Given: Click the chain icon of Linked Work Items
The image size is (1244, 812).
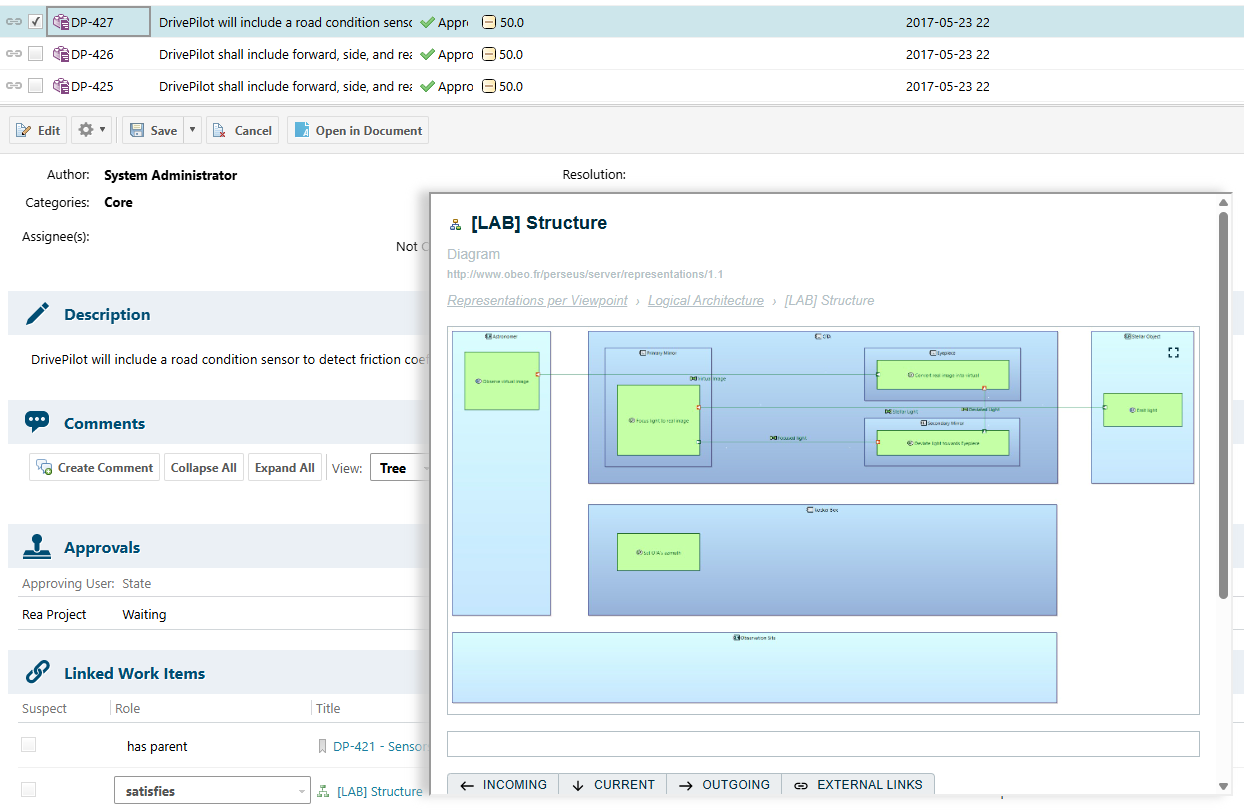Looking at the screenshot, I should tap(37, 672).
